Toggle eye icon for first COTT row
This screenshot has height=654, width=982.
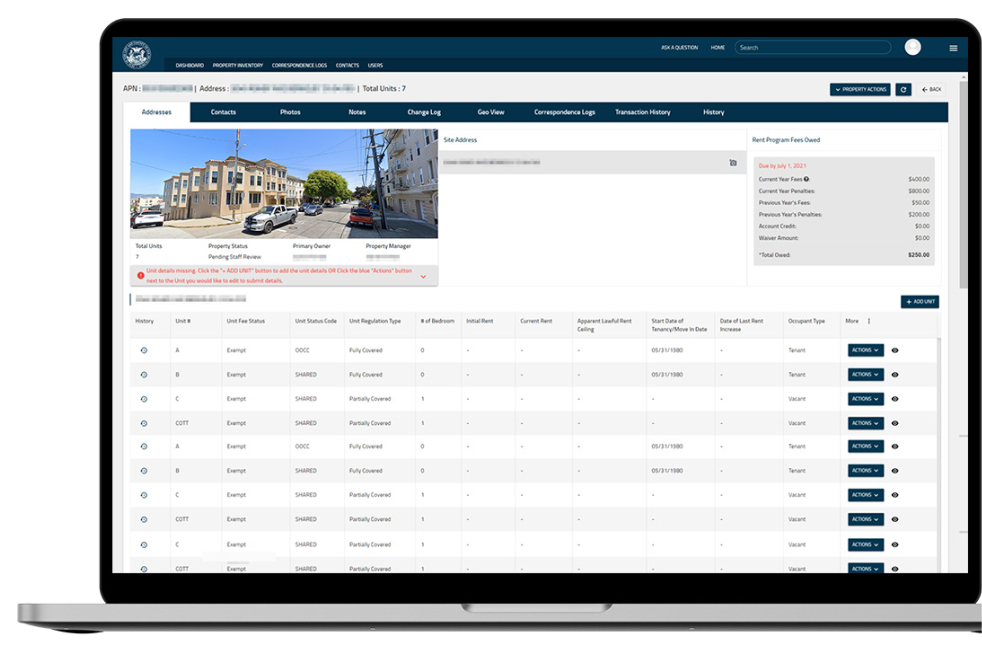coord(894,423)
